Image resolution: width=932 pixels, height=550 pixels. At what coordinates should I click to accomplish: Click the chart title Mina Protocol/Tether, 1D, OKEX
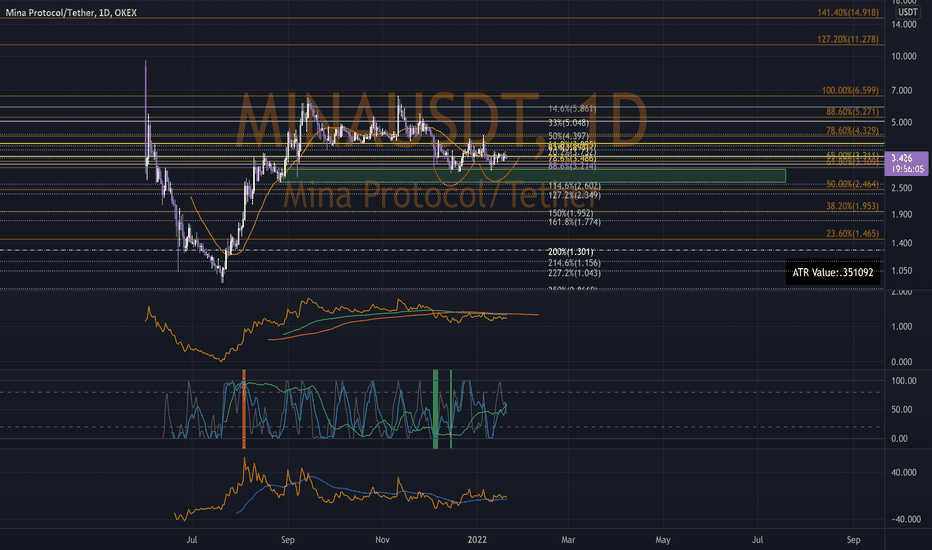coord(71,12)
